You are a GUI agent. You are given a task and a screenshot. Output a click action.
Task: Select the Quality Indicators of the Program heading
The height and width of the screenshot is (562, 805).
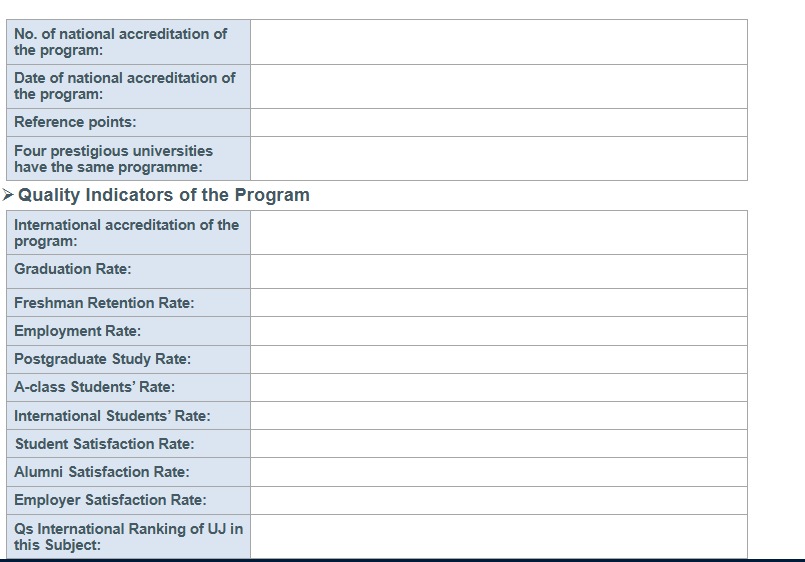164,195
